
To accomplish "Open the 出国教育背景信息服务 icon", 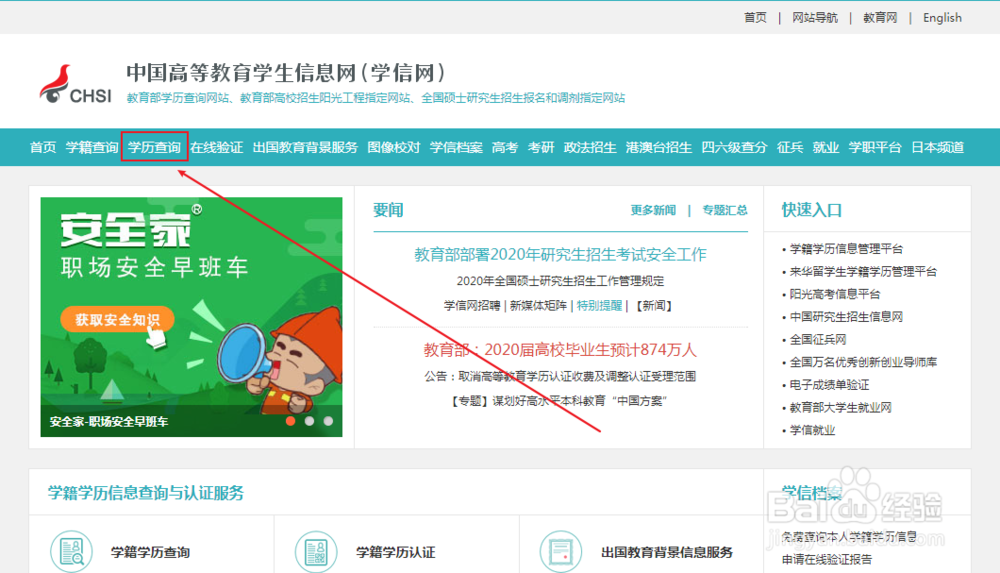I will point(561,551).
